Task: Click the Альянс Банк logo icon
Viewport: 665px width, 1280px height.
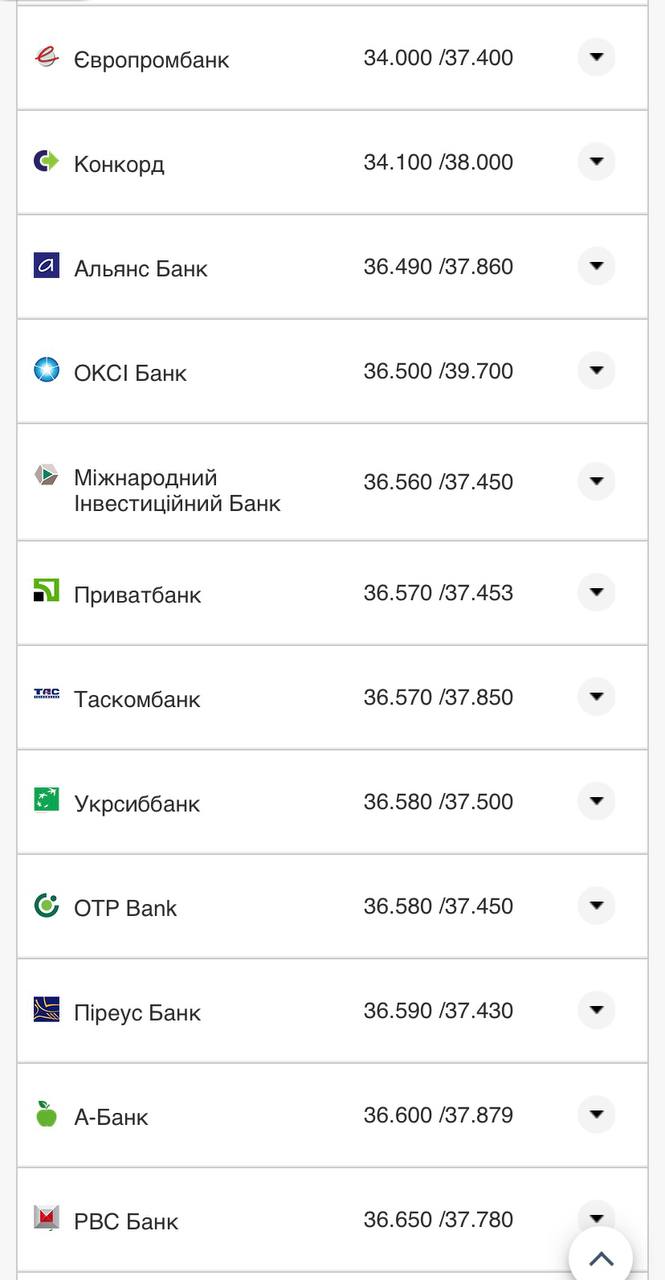Action: [47, 265]
